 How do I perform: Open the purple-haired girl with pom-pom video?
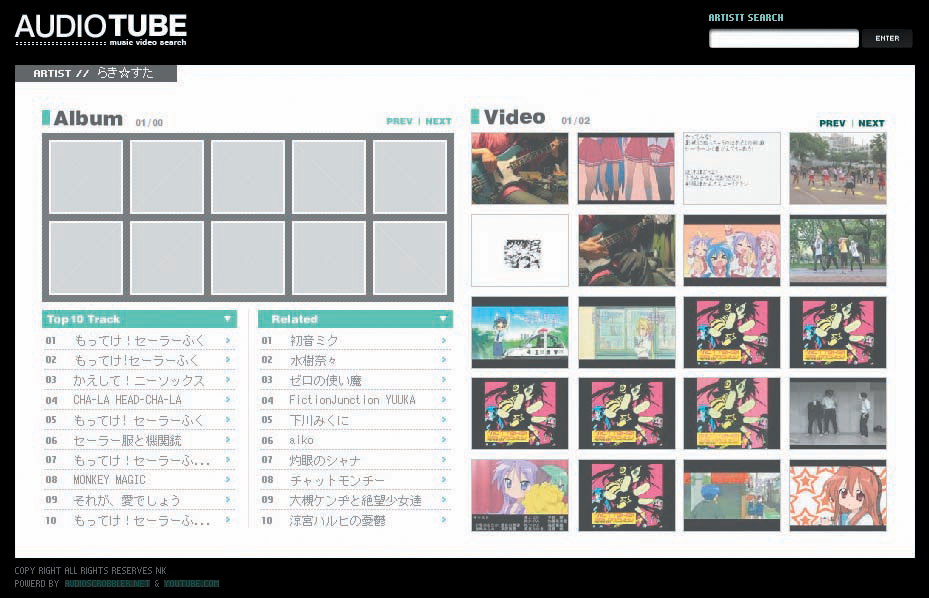(520, 495)
